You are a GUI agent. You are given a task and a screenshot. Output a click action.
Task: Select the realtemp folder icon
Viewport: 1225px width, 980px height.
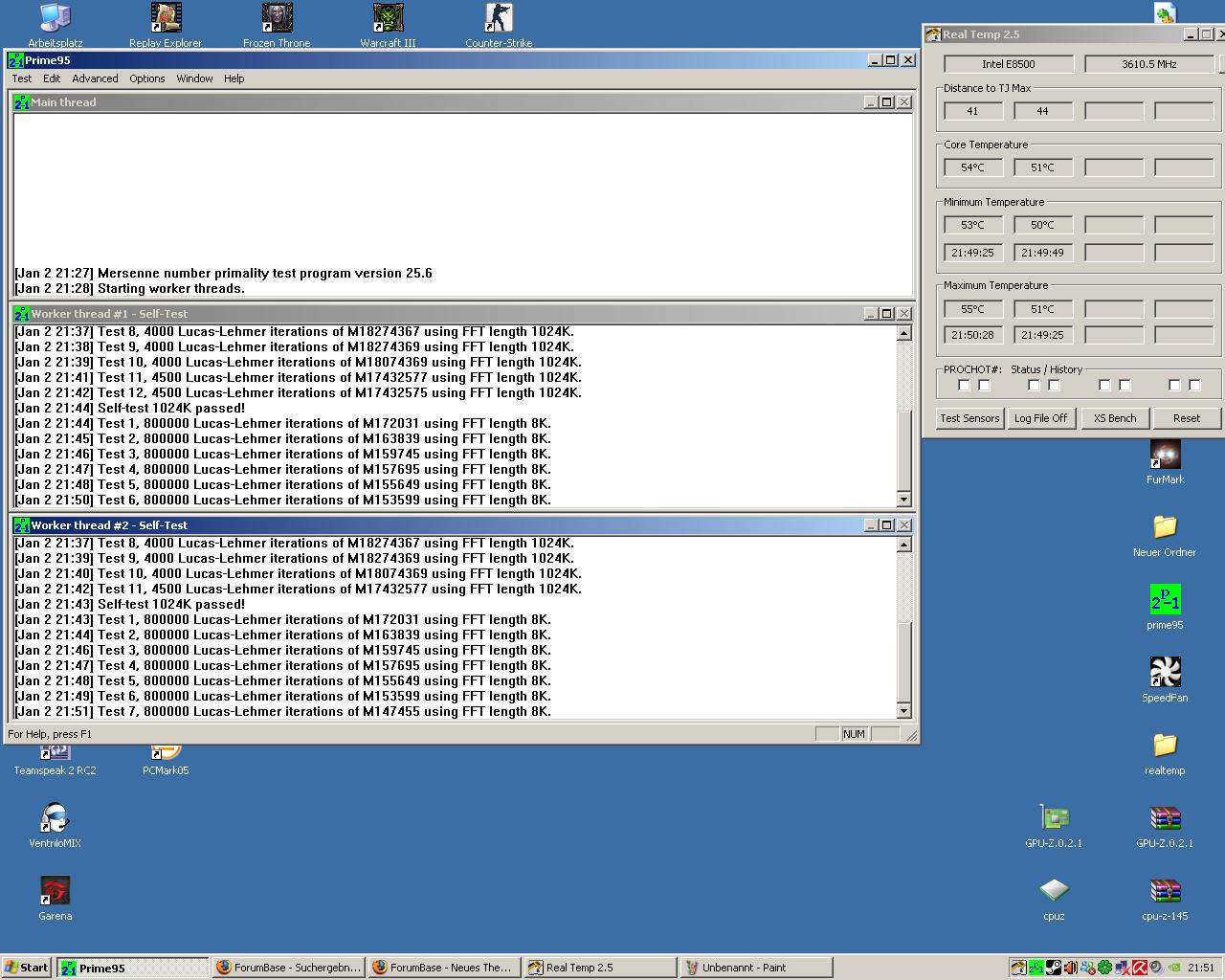(x=1165, y=753)
